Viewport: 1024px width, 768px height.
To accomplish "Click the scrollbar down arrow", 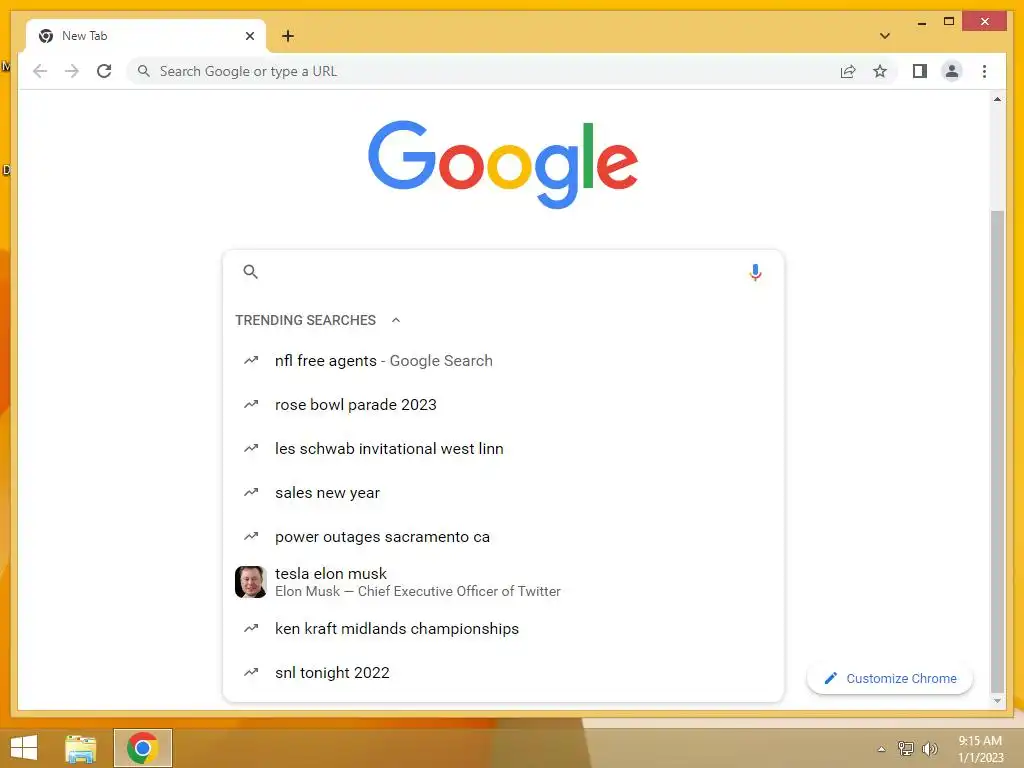I will 997,701.
